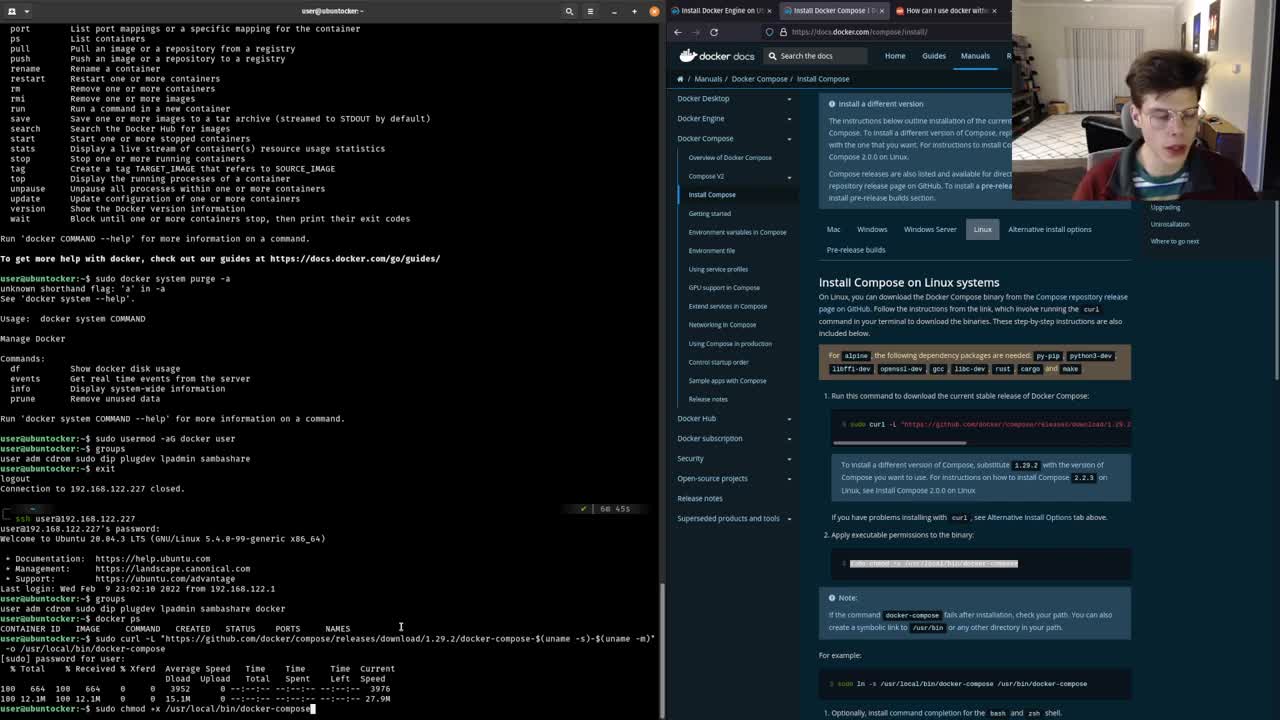The height and width of the screenshot is (720, 1280).
Task: Click the sudo chmod code block
Action: point(981,564)
